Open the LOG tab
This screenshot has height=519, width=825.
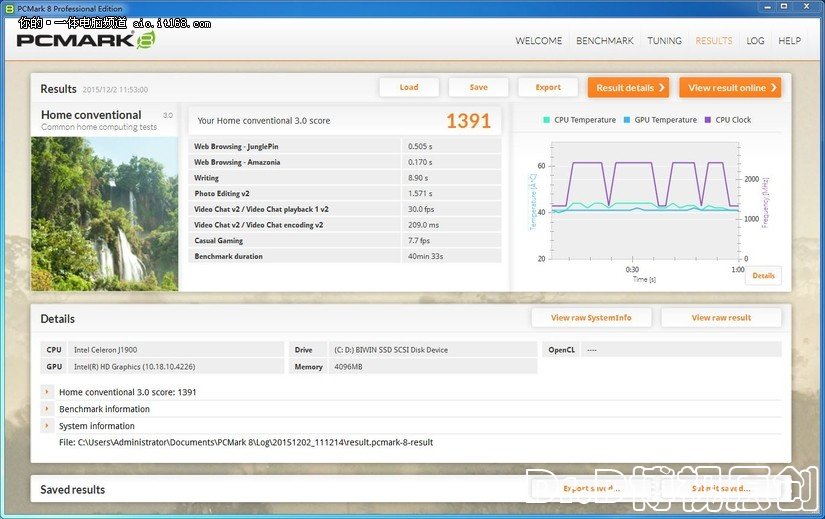click(x=755, y=41)
